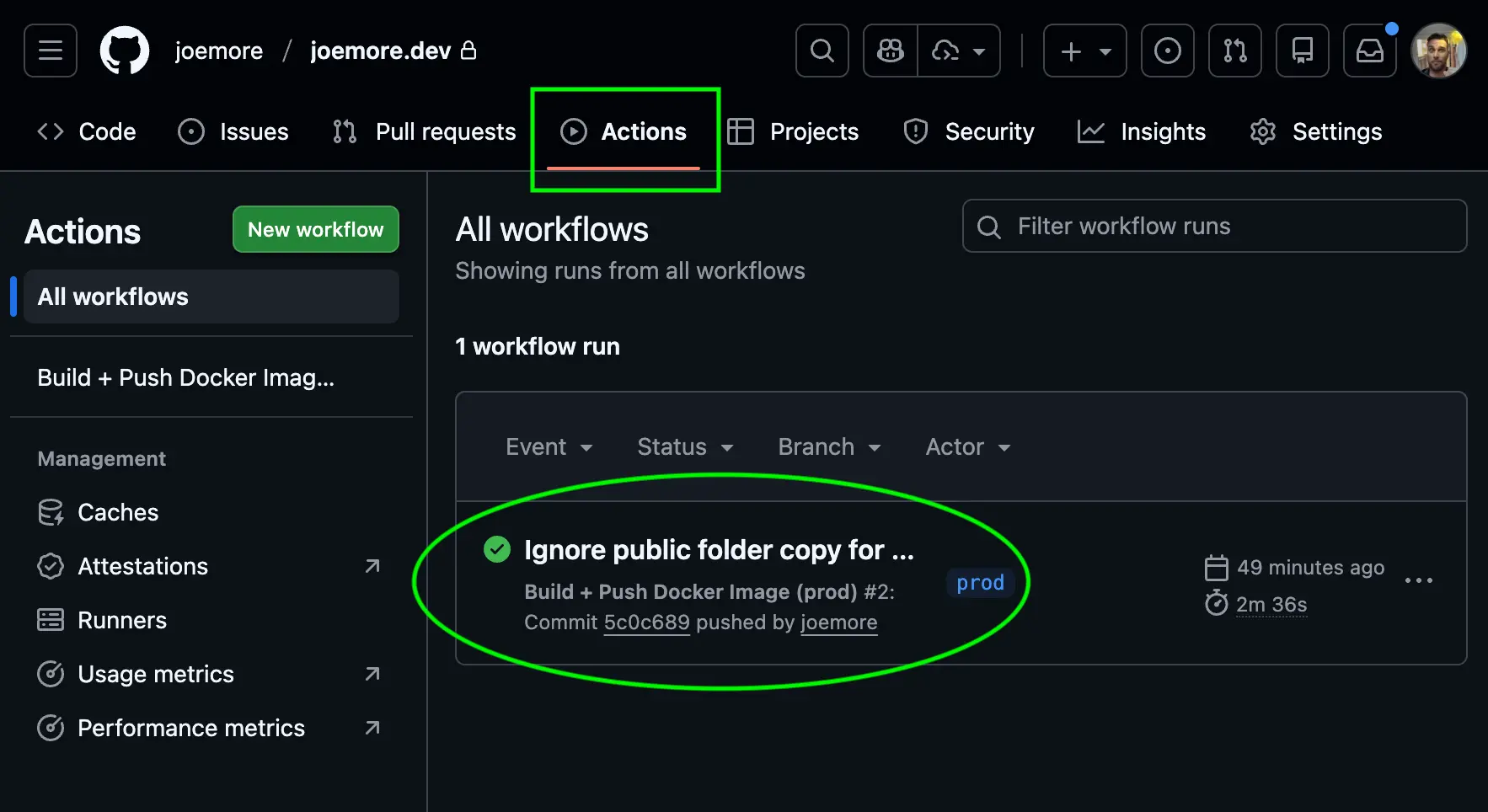The height and width of the screenshot is (812, 1488).
Task: Open commit 5c0c689 link
Action: tap(646, 622)
